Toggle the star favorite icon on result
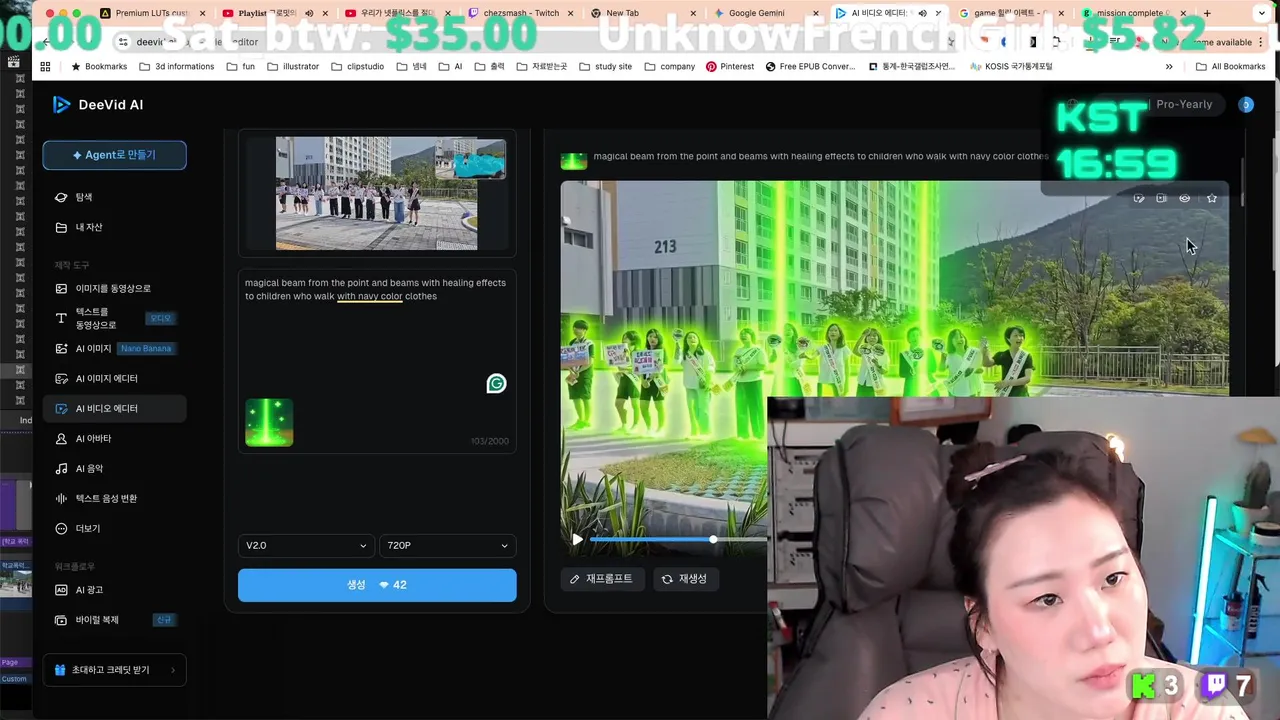 click(1212, 198)
